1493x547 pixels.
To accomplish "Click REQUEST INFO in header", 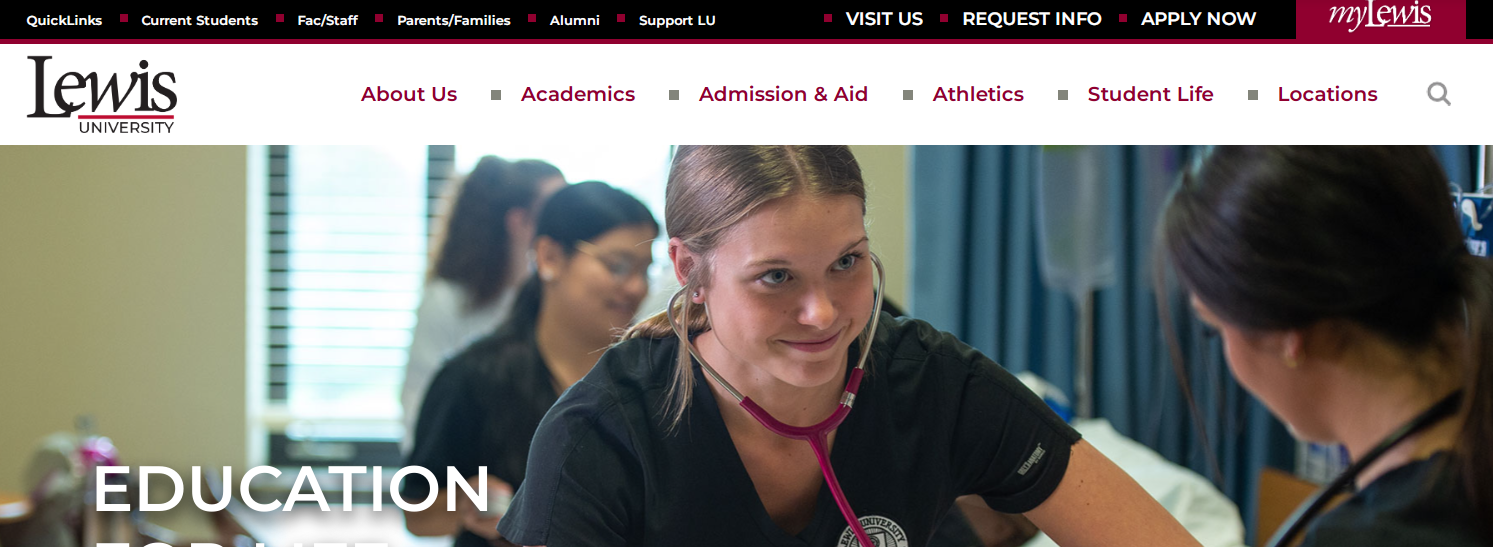I will click(x=1032, y=19).
